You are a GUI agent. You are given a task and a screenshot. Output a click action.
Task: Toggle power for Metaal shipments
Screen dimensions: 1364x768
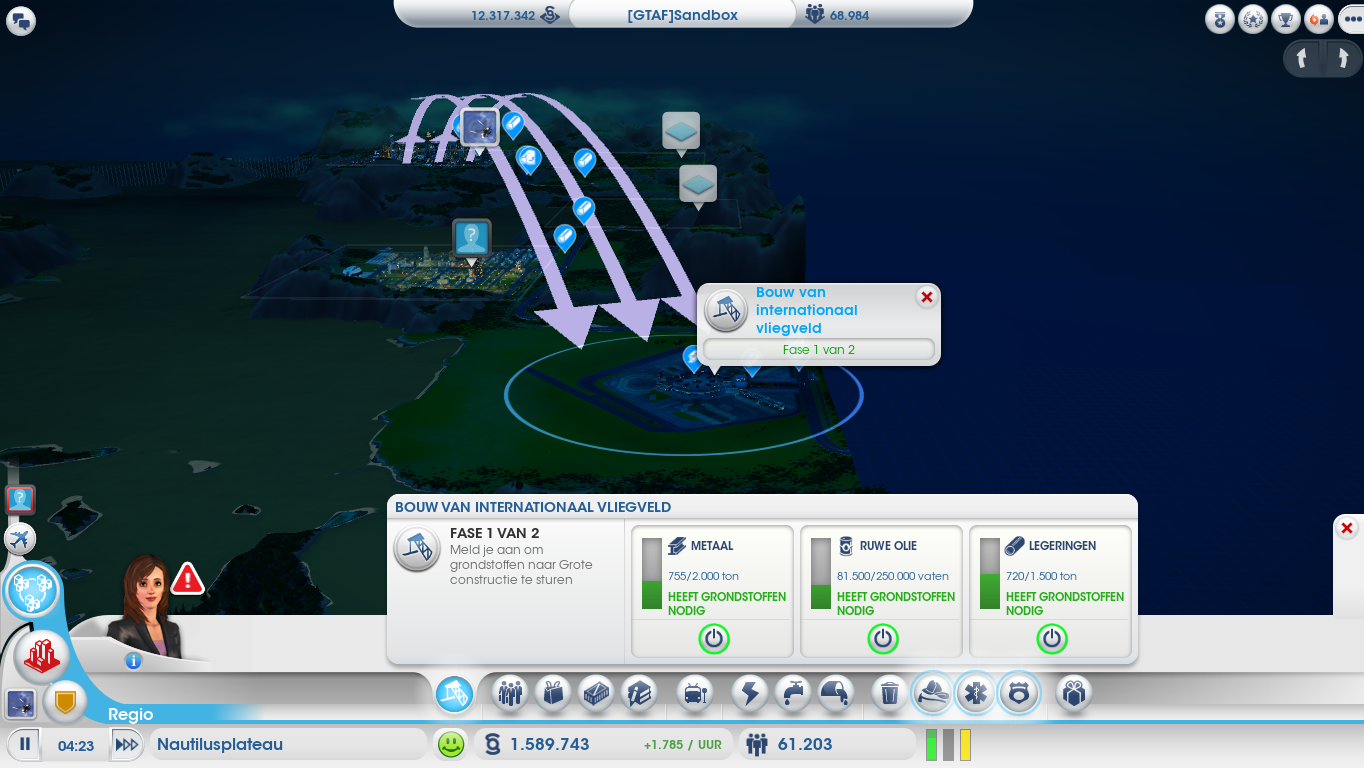[x=713, y=638]
